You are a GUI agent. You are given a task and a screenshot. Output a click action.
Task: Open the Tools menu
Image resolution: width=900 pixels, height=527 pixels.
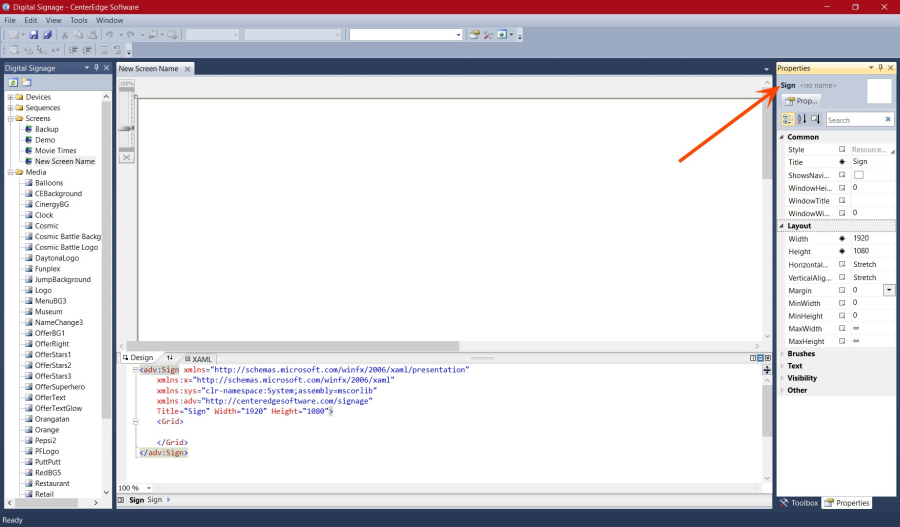(x=79, y=20)
